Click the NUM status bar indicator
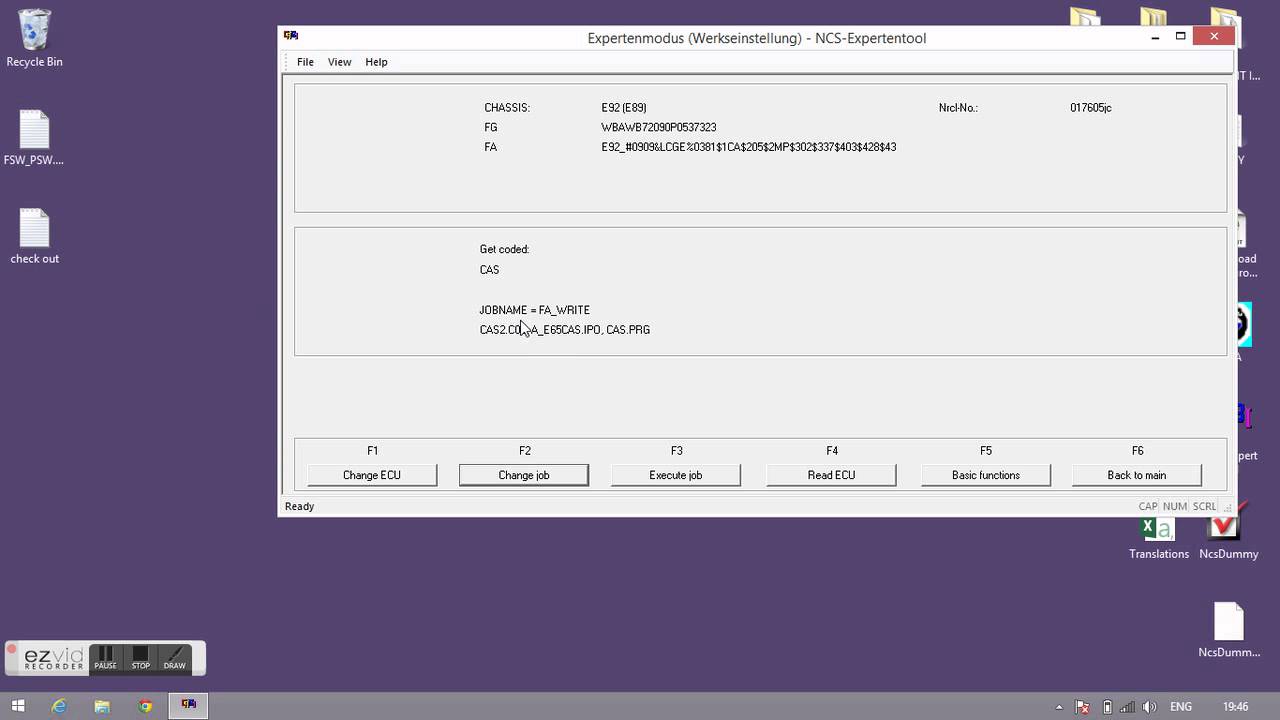1280x720 pixels. click(x=1175, y=506)
